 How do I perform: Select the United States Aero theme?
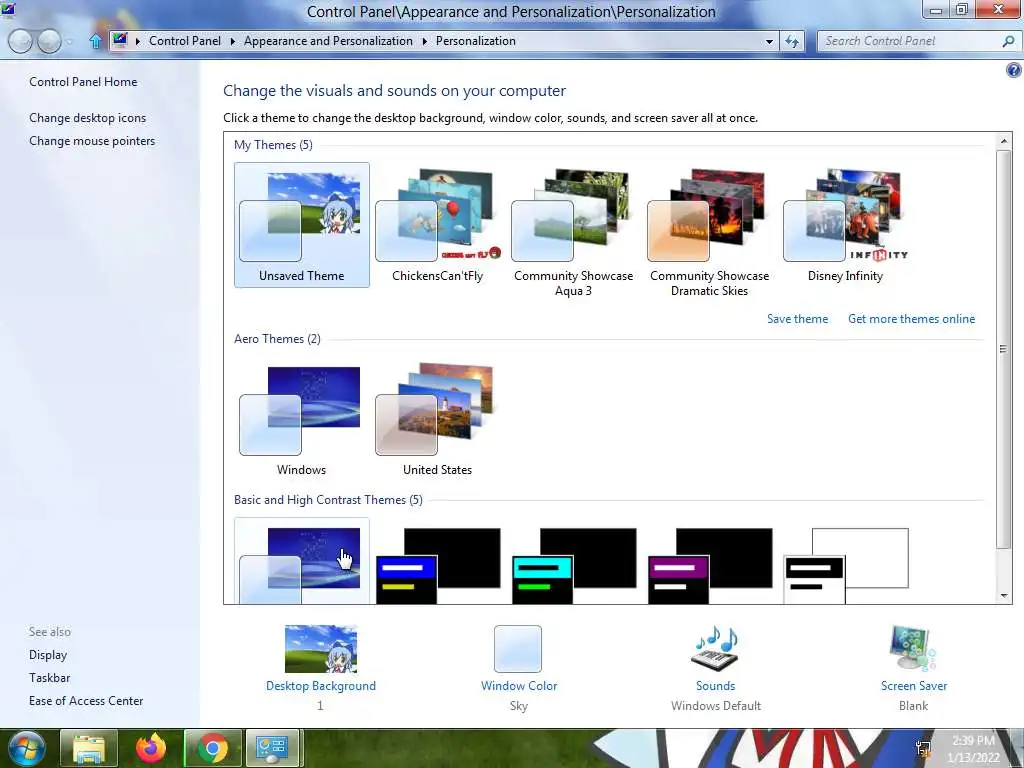(x=438, y=421)
